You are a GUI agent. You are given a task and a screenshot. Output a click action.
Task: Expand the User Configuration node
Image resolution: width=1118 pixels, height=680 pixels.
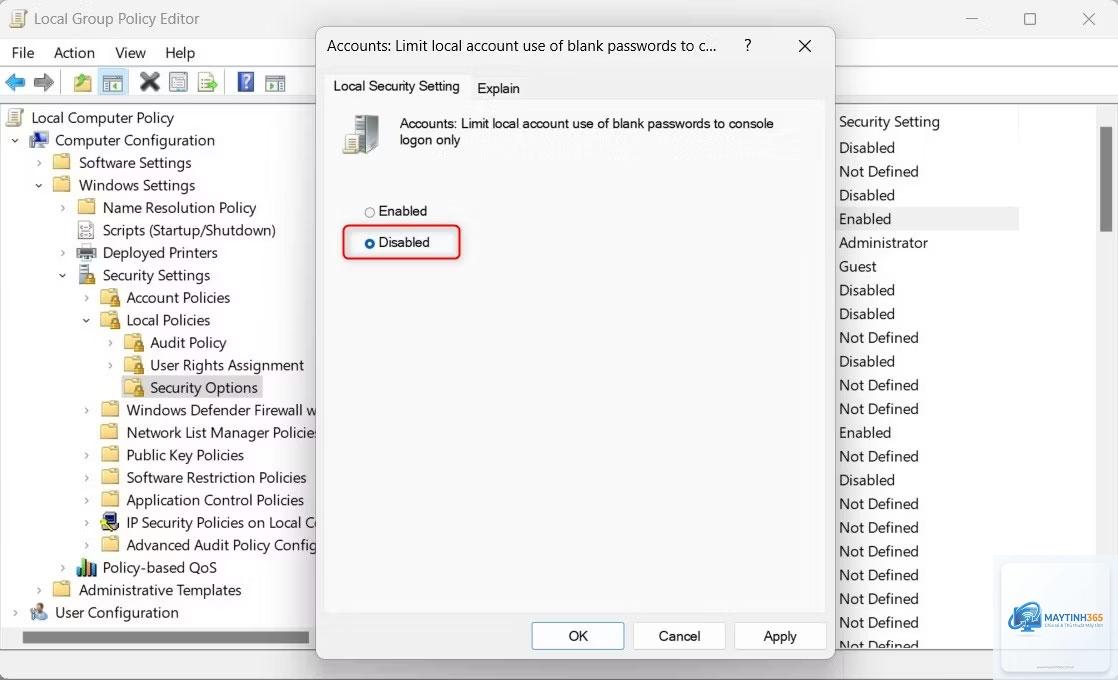(15, 612)
